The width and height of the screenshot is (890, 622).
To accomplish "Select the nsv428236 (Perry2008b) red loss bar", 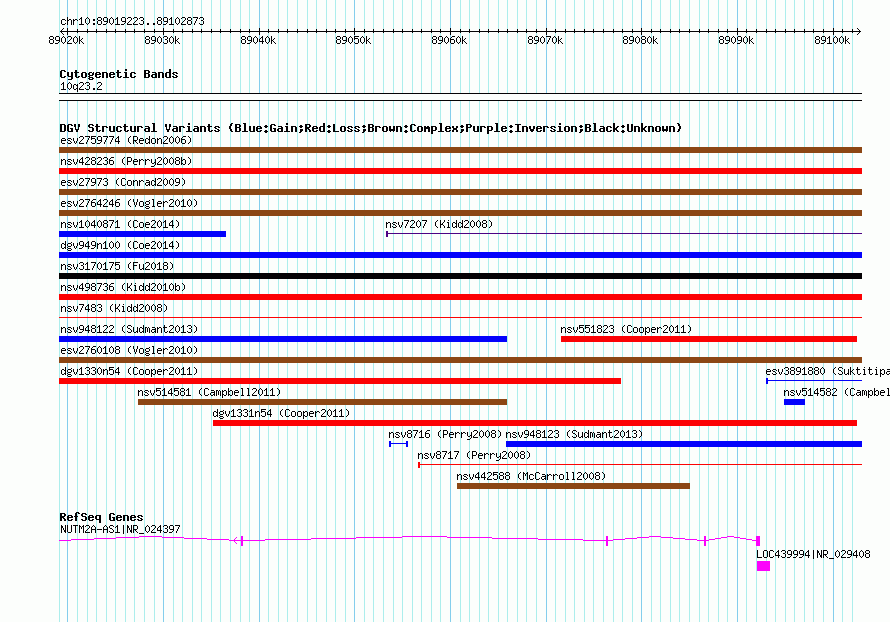I will [x=460, y=171].
